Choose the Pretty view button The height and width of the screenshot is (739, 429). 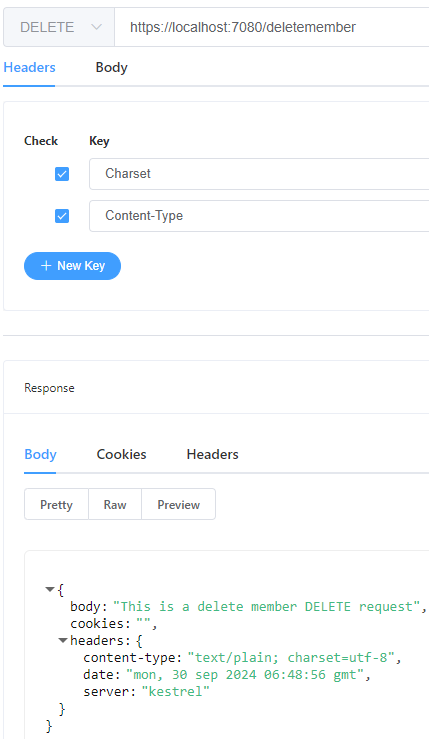tap(56, 505)
